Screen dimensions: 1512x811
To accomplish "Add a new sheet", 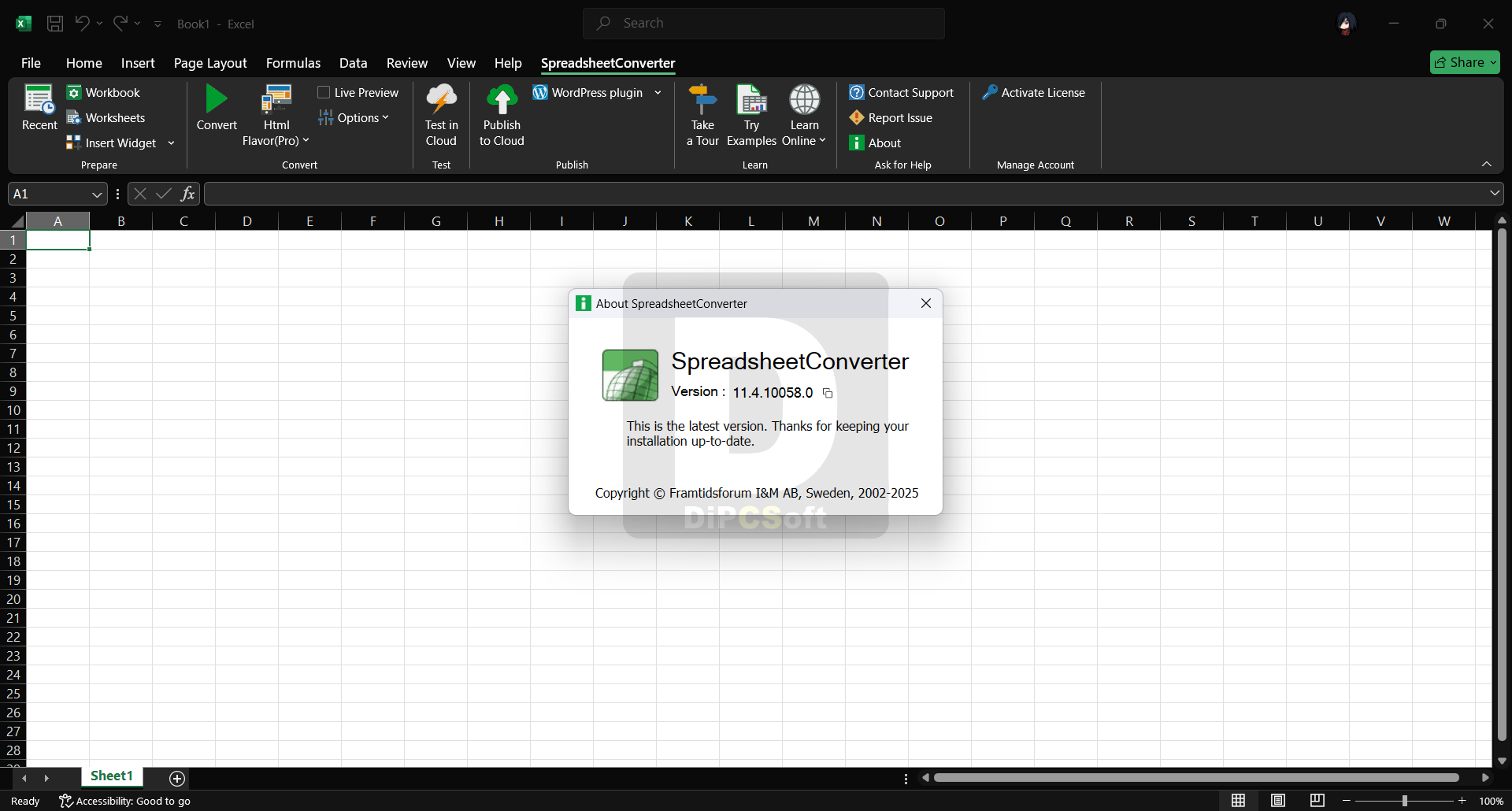I will 177,779.
